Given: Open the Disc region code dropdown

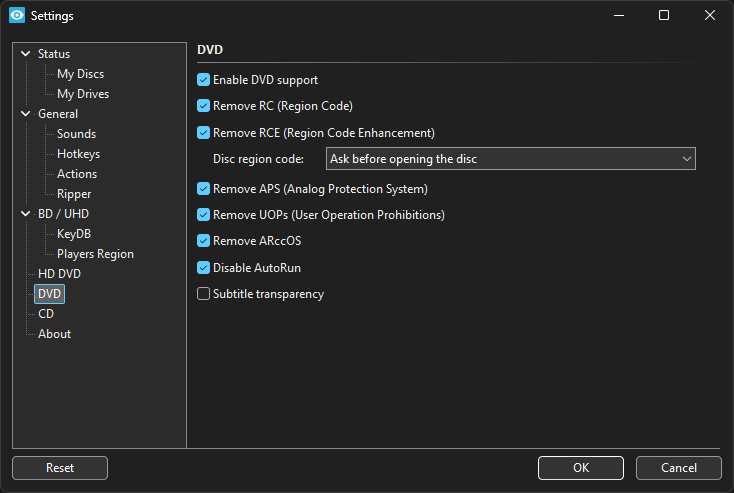Looking at the screenshot, I should 510,159.
